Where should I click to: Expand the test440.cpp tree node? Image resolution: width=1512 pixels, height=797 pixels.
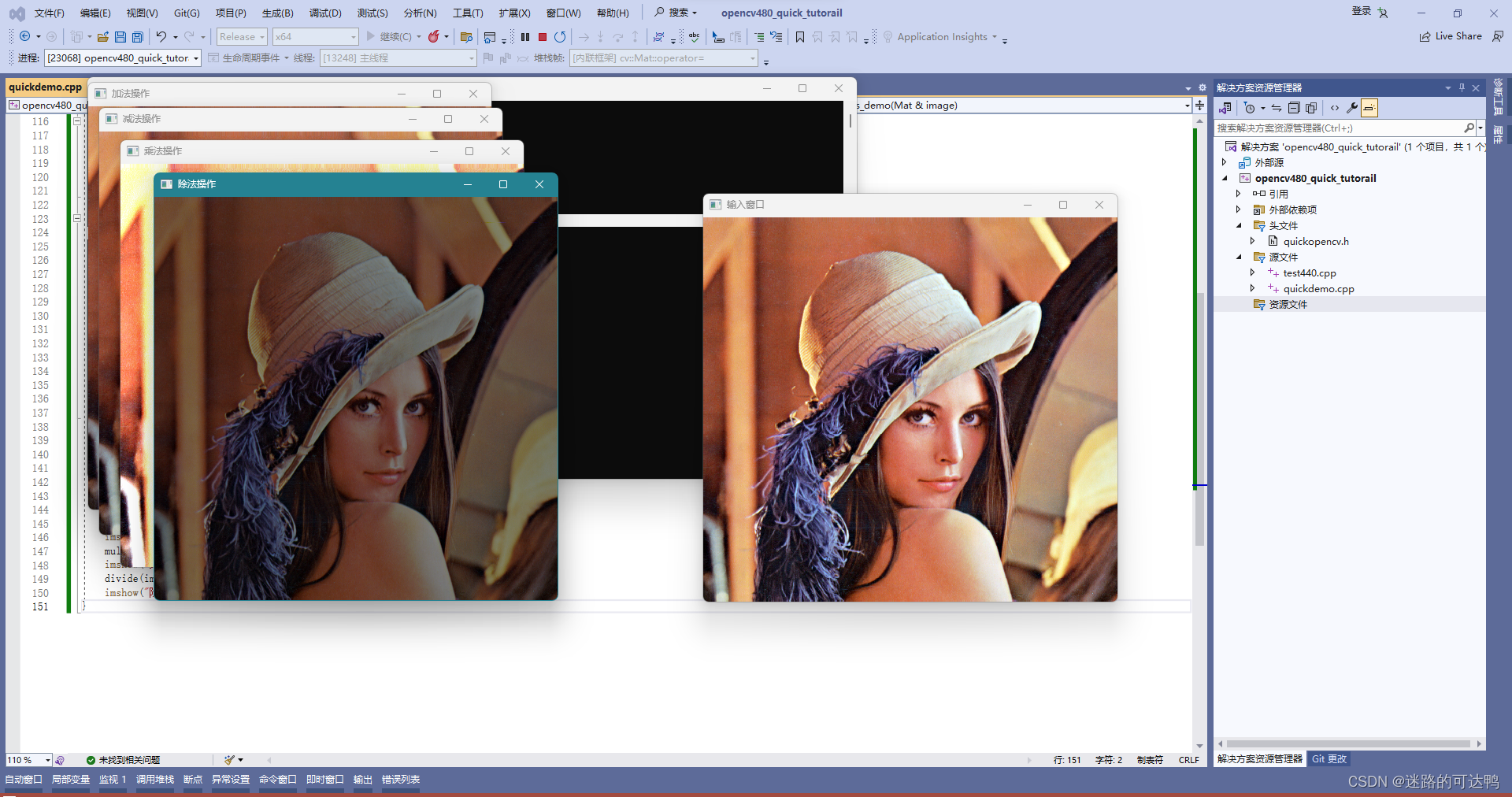click(1253, 272)
